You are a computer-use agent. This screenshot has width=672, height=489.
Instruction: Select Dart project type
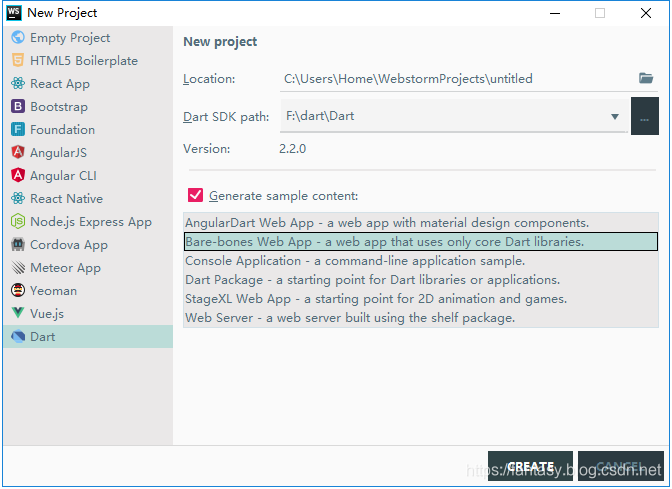click(88, 336)
